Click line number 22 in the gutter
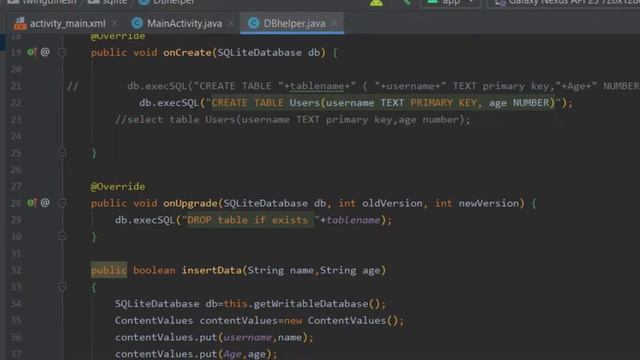Viewport: 640px width, 360px height. (x=16, y=103)
